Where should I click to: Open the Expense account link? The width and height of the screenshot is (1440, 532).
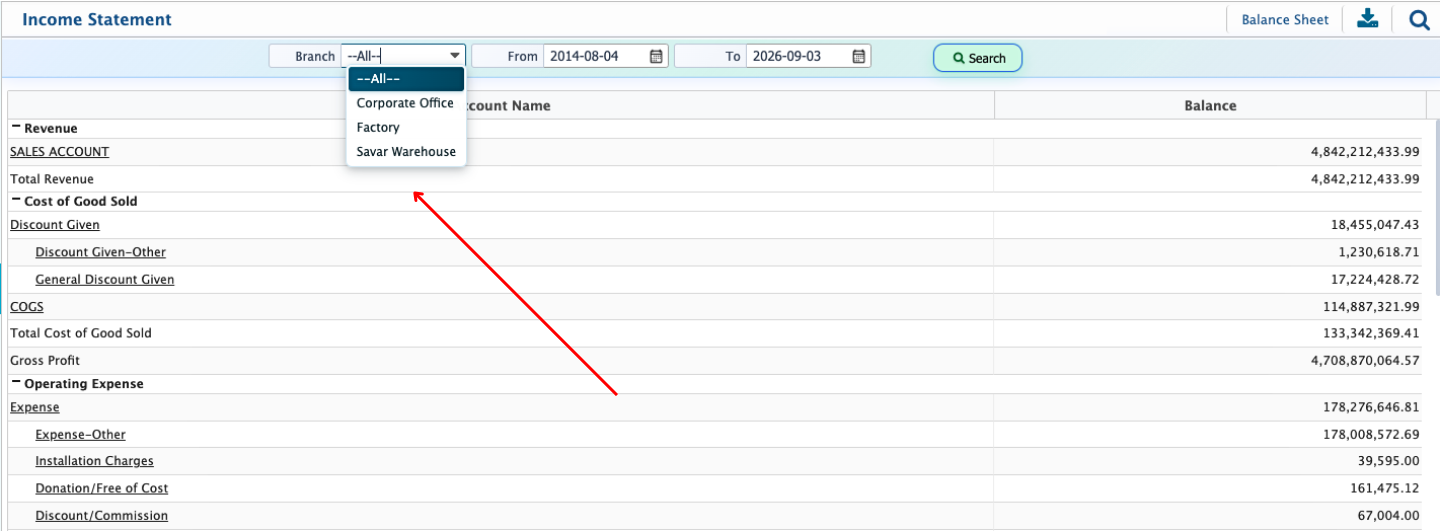point(34,407)
